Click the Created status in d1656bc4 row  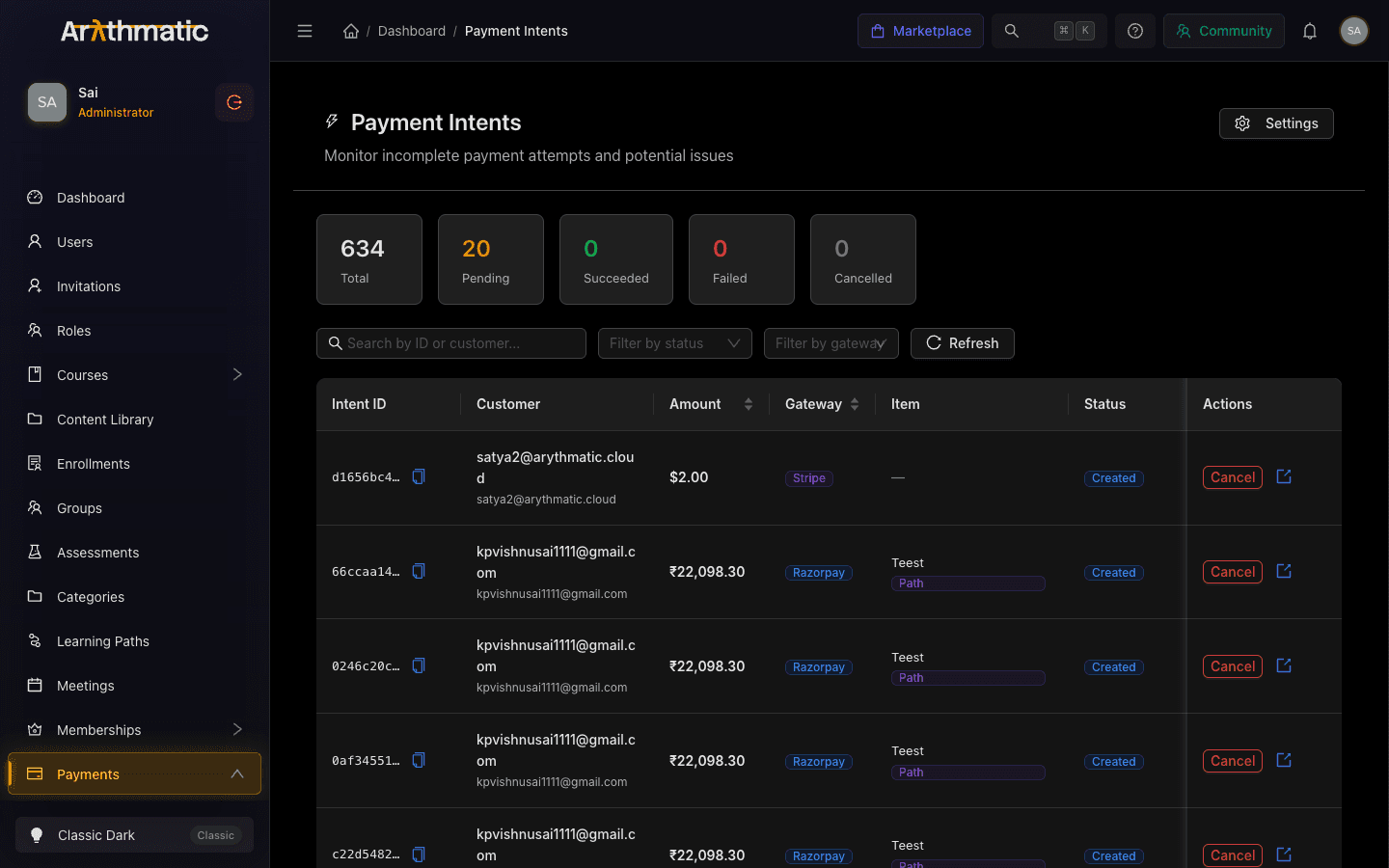[x=1114, y=478]
